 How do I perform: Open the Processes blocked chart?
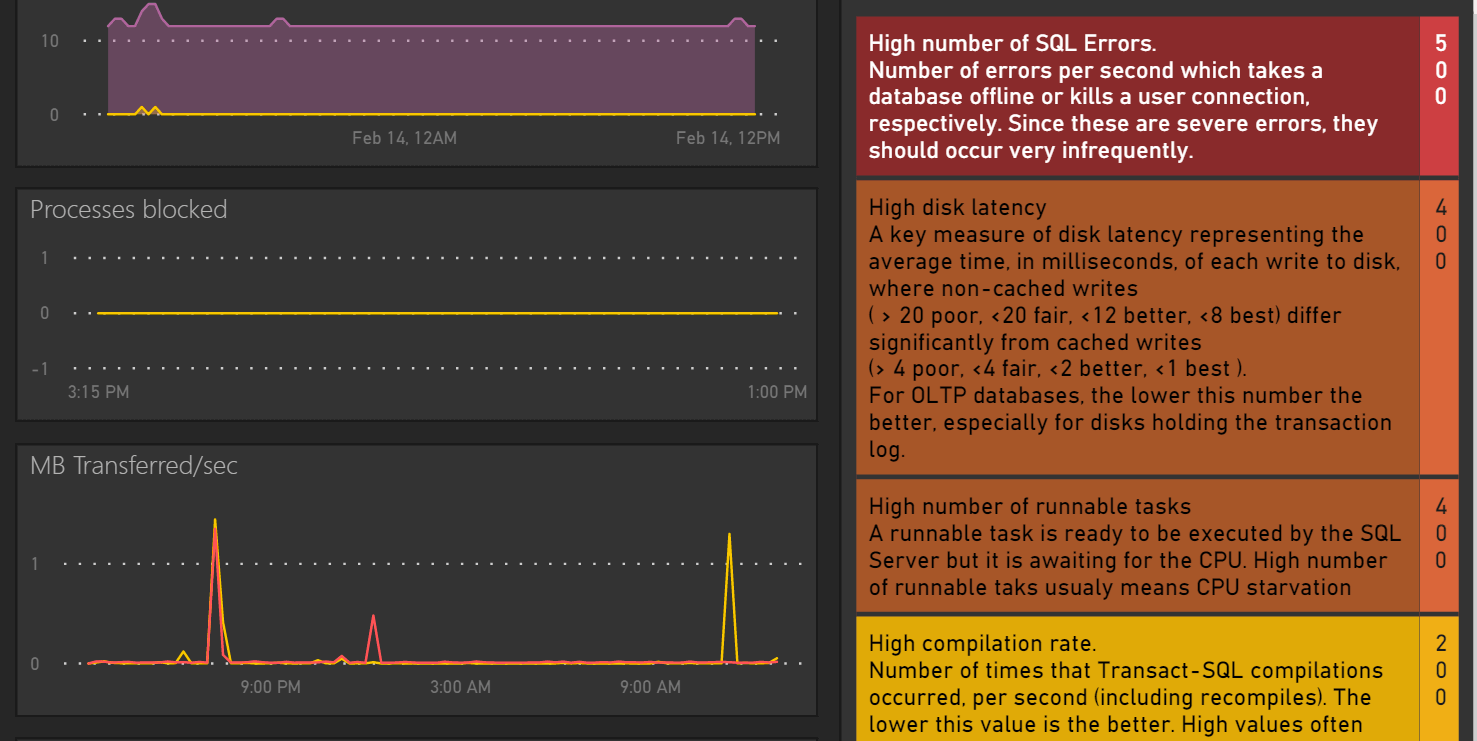tap(417, 304)
